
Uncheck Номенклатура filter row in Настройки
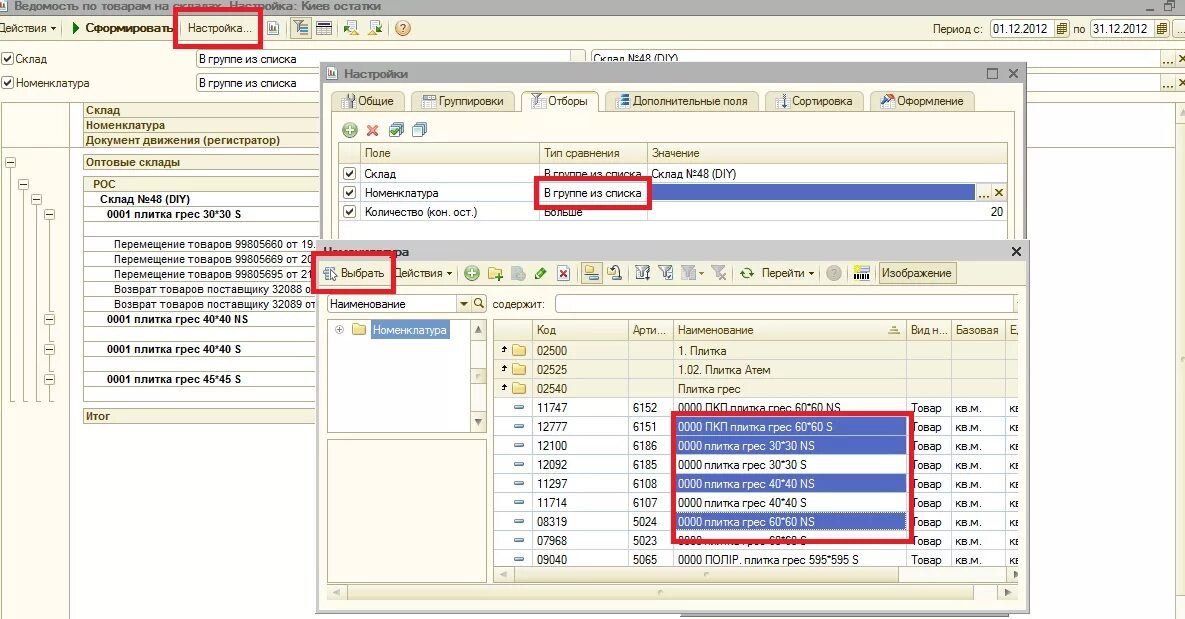(x=349, y=193)
